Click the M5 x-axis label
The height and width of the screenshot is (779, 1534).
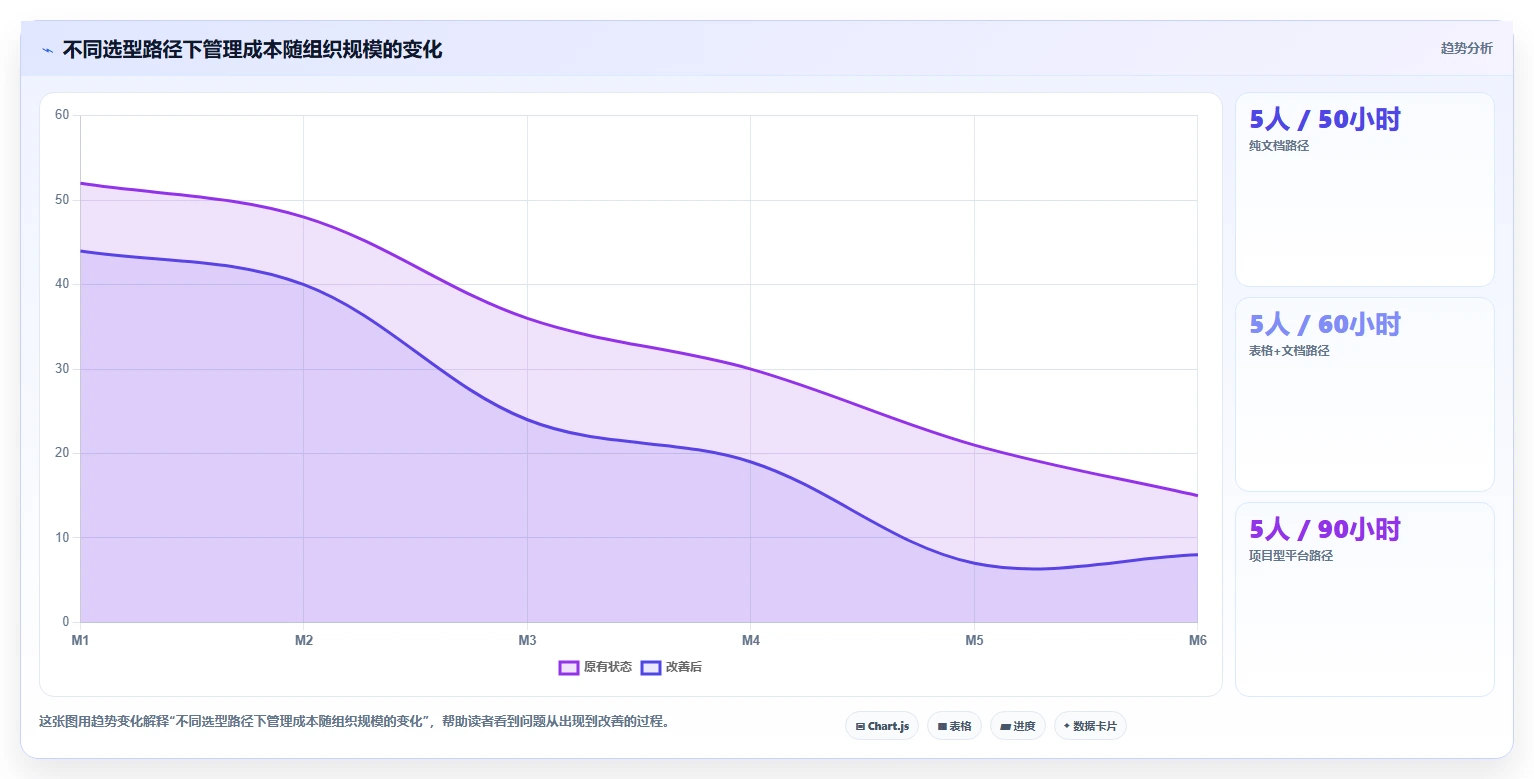tap(974, 641)
